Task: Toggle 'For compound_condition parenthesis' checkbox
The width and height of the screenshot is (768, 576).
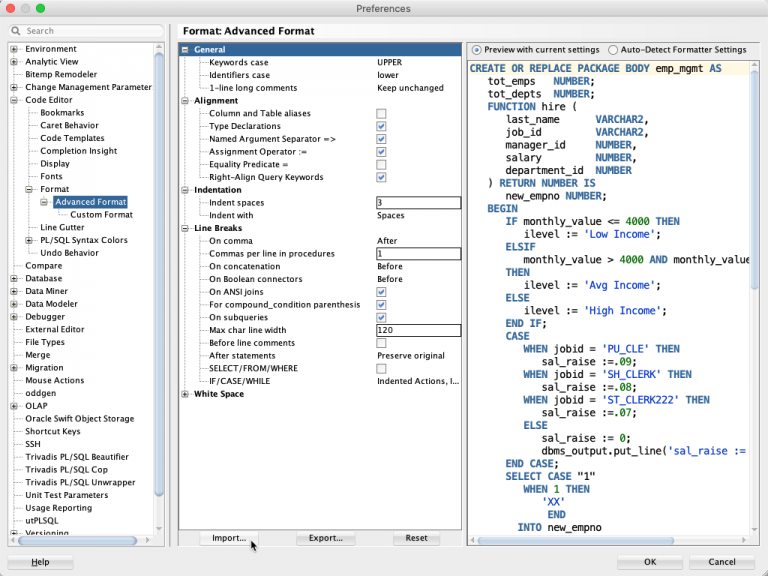Action: coord(381,305)
